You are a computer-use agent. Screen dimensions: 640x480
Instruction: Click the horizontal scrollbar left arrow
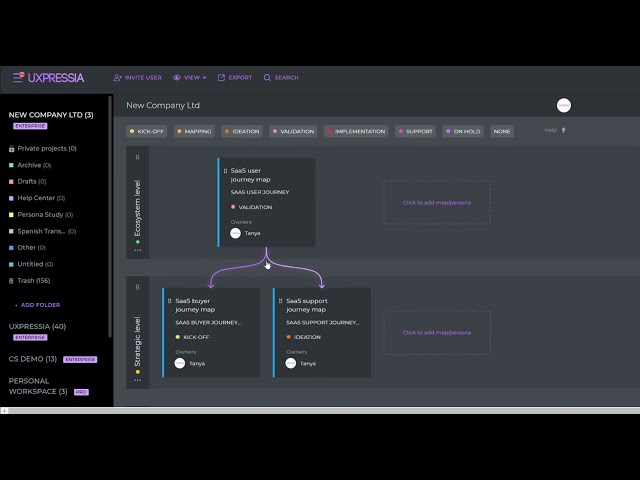(4, 411)
